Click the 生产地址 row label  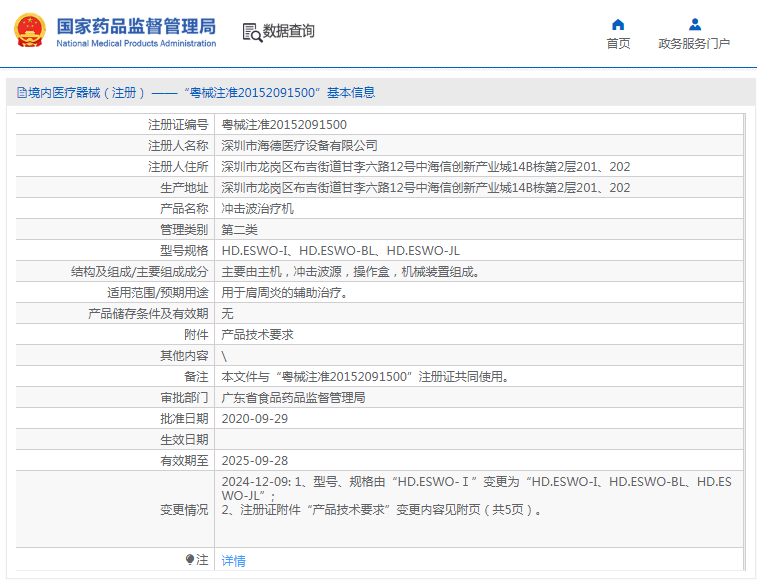click(x=184, y=187)
